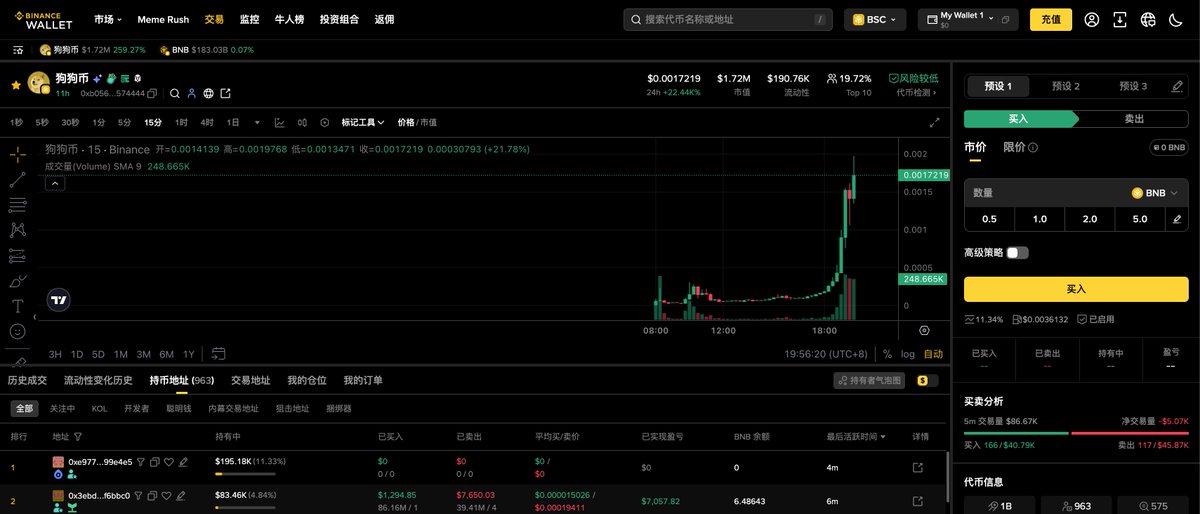1200x514 pixels.
Task: Favorite the 0xe977...99e4e5 address heart
Action: 168,462
